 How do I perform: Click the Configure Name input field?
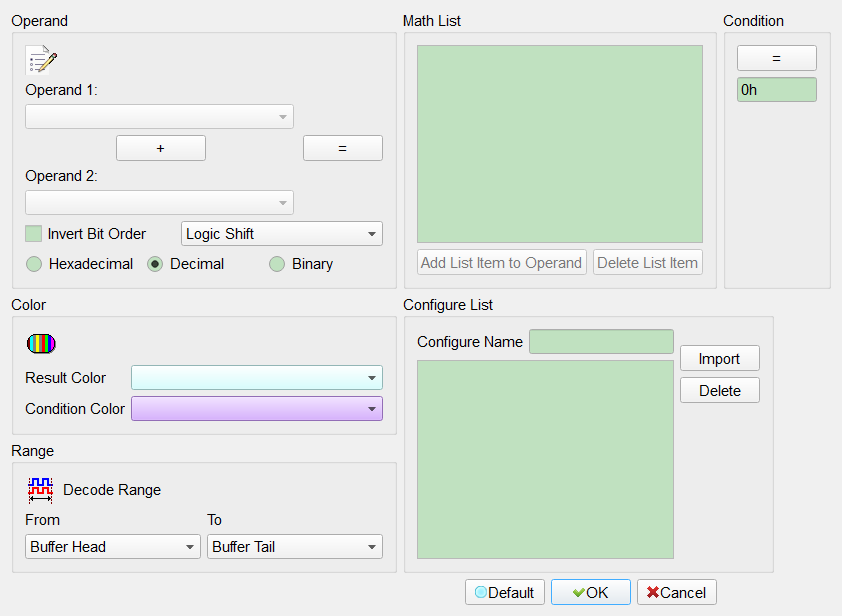point(601,342)
